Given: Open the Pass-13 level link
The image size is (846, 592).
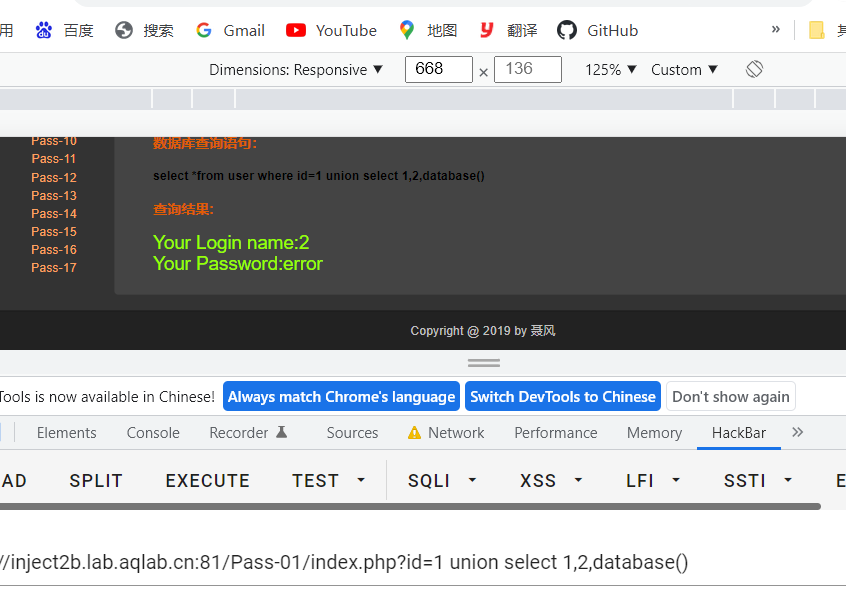Looking at the screenshot, I should (x=53, y=195).
